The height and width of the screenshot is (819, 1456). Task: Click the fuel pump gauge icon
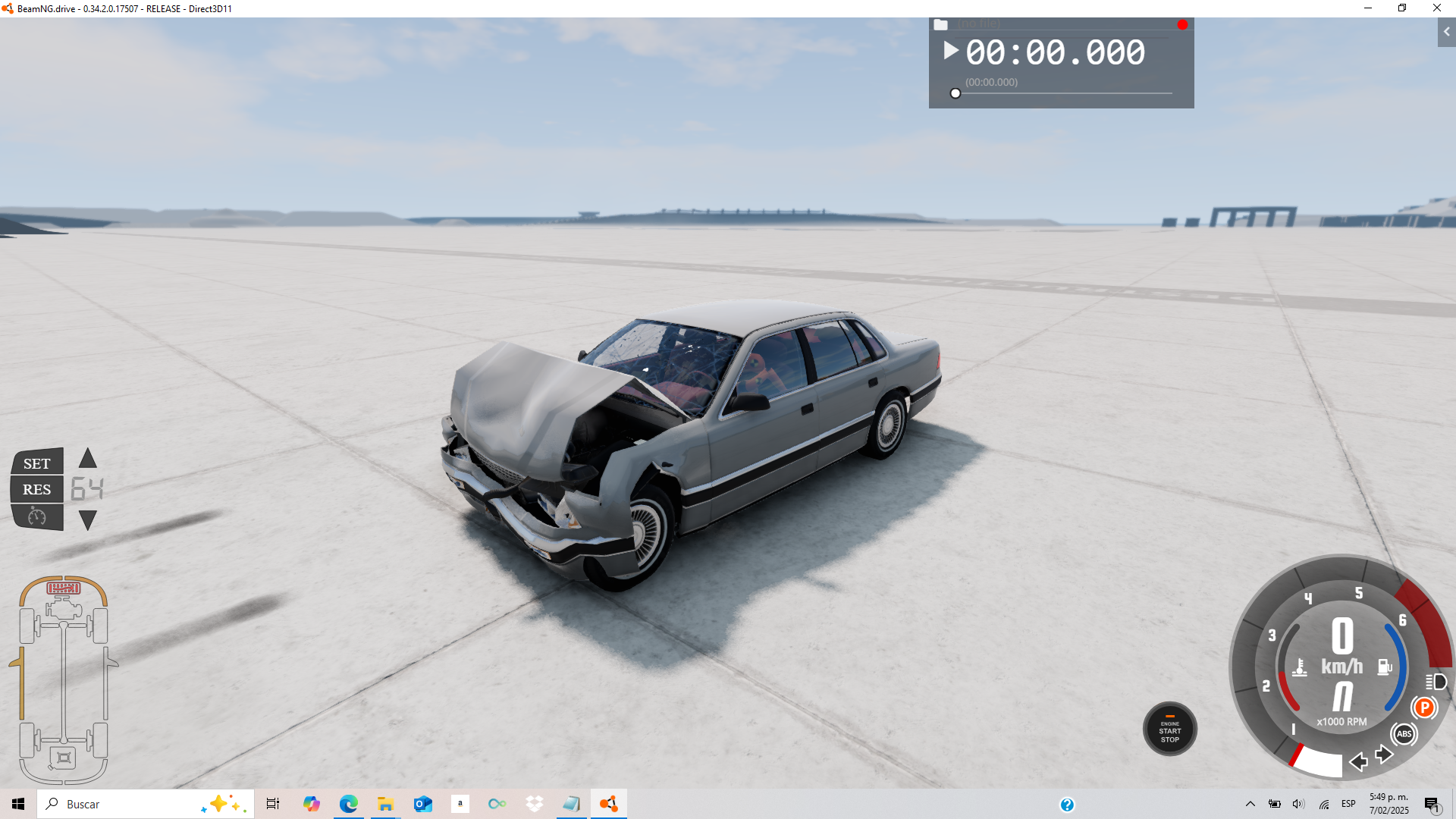(1385, 667)
